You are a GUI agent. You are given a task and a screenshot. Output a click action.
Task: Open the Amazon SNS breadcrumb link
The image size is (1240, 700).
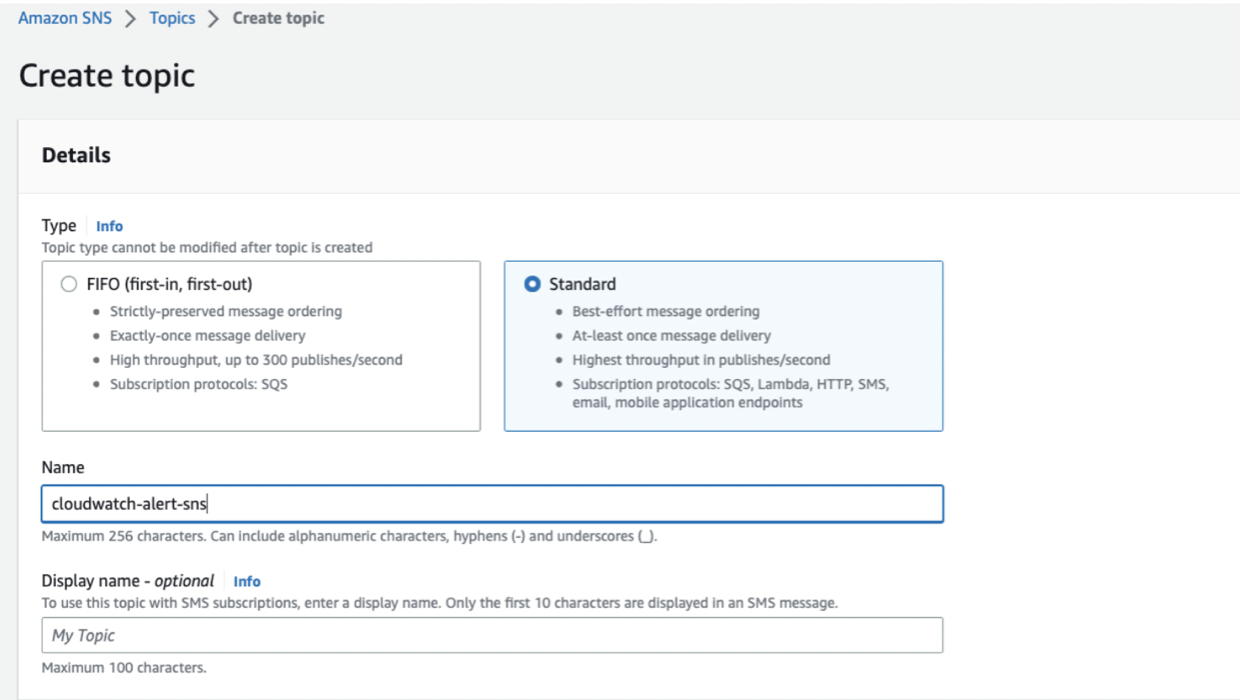pyautogui.click(x=65, y=18)
